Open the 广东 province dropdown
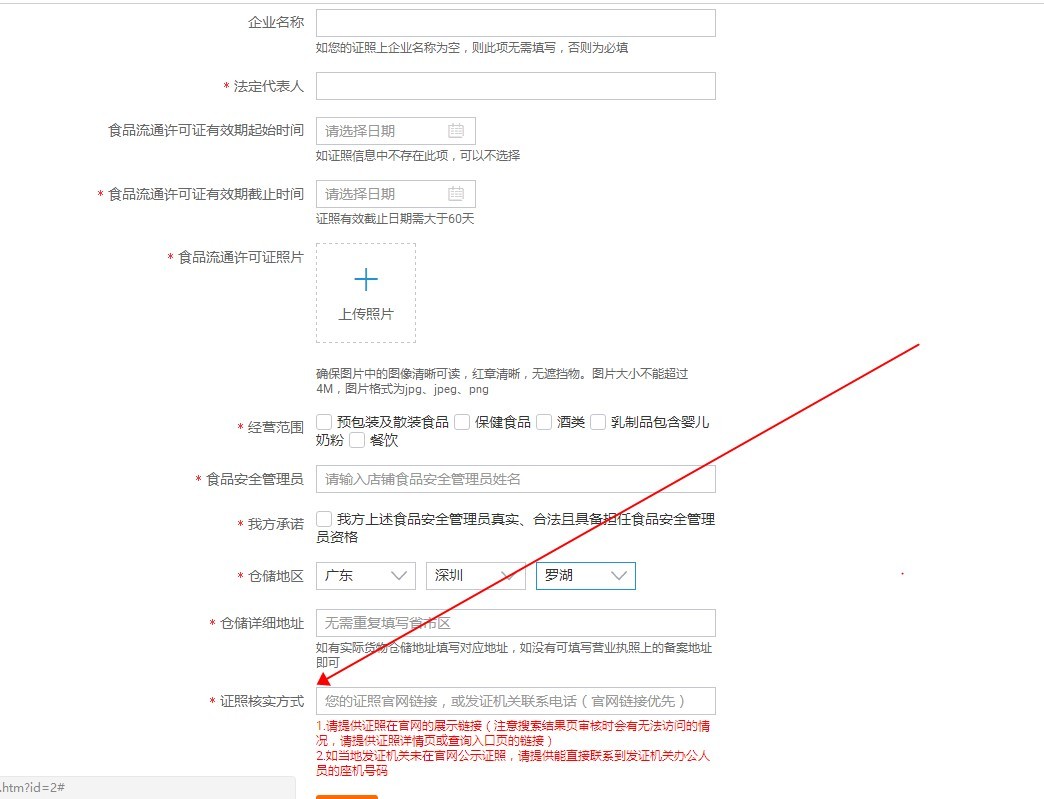1044x799 pixels. click(x=366, y=576)
